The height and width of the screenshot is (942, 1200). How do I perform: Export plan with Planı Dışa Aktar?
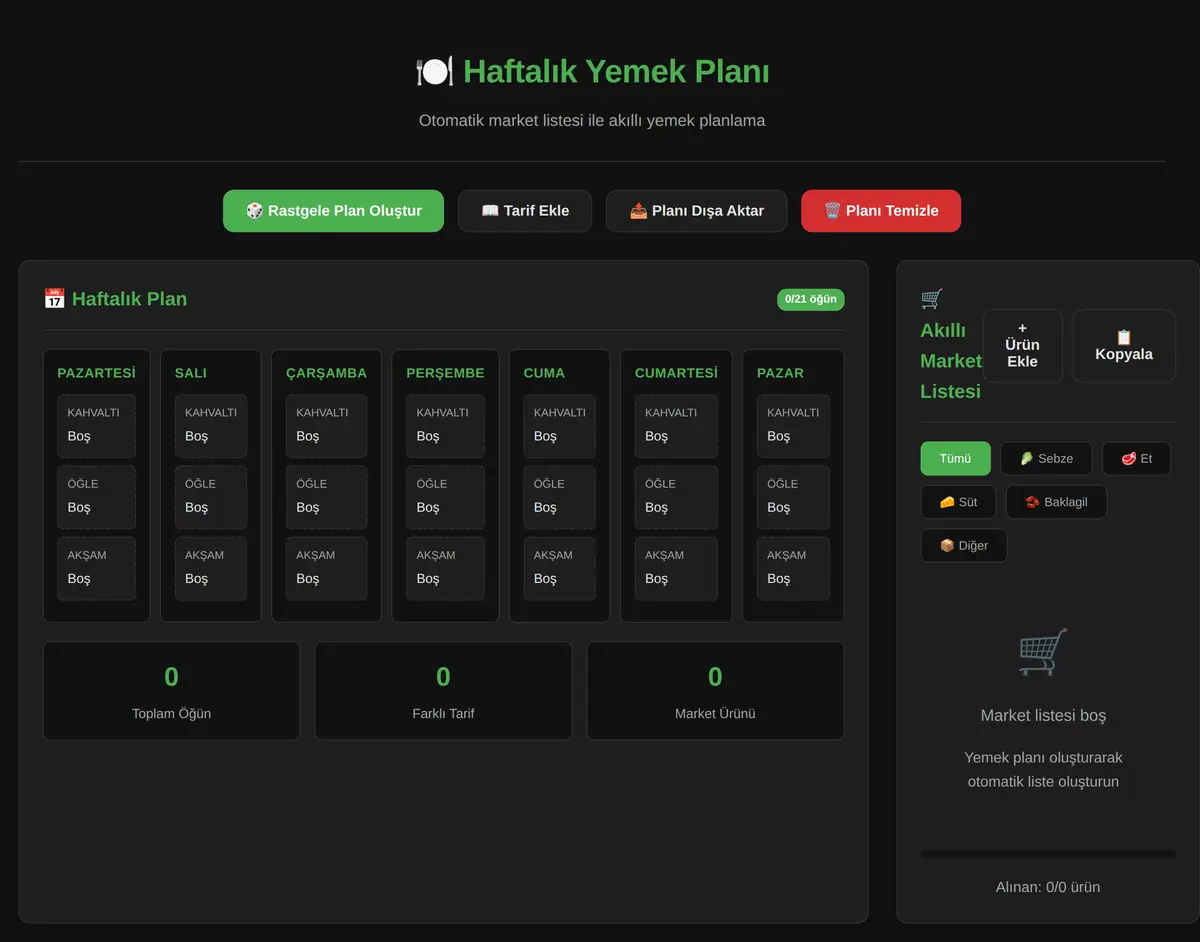click(696, 211)
